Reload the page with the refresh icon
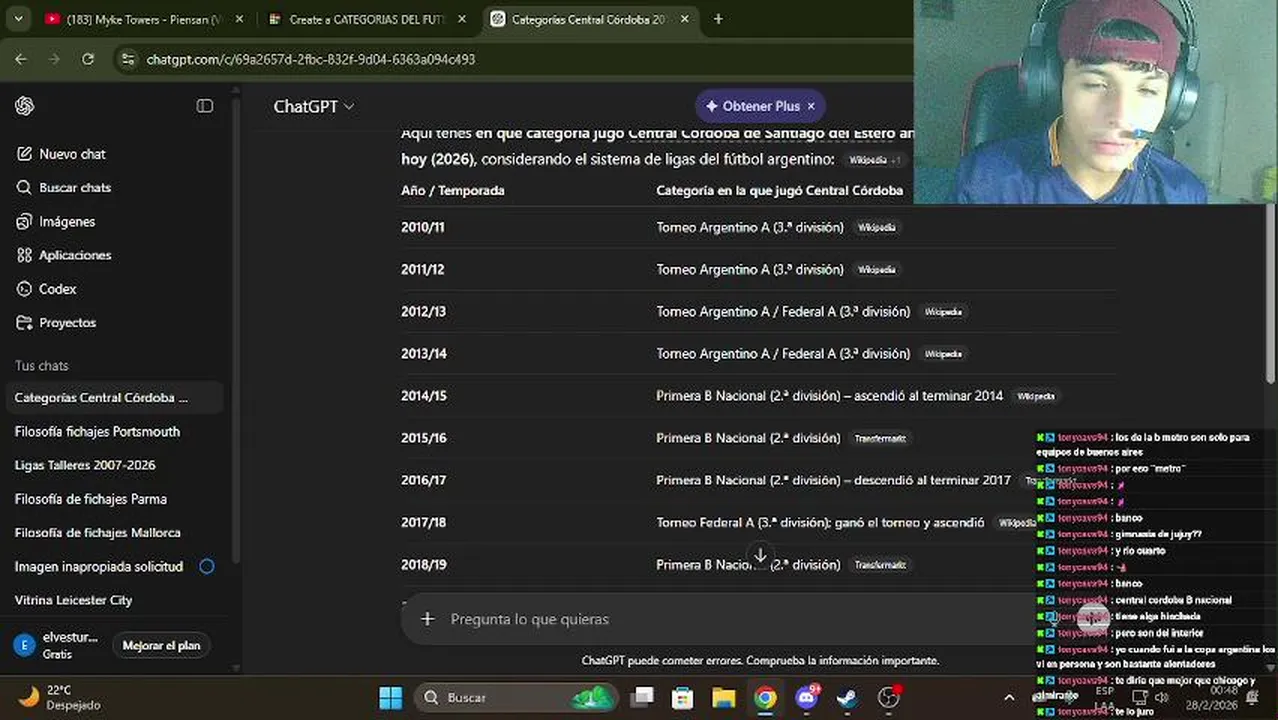The image size is (1278, 720). tap(88, 59)
